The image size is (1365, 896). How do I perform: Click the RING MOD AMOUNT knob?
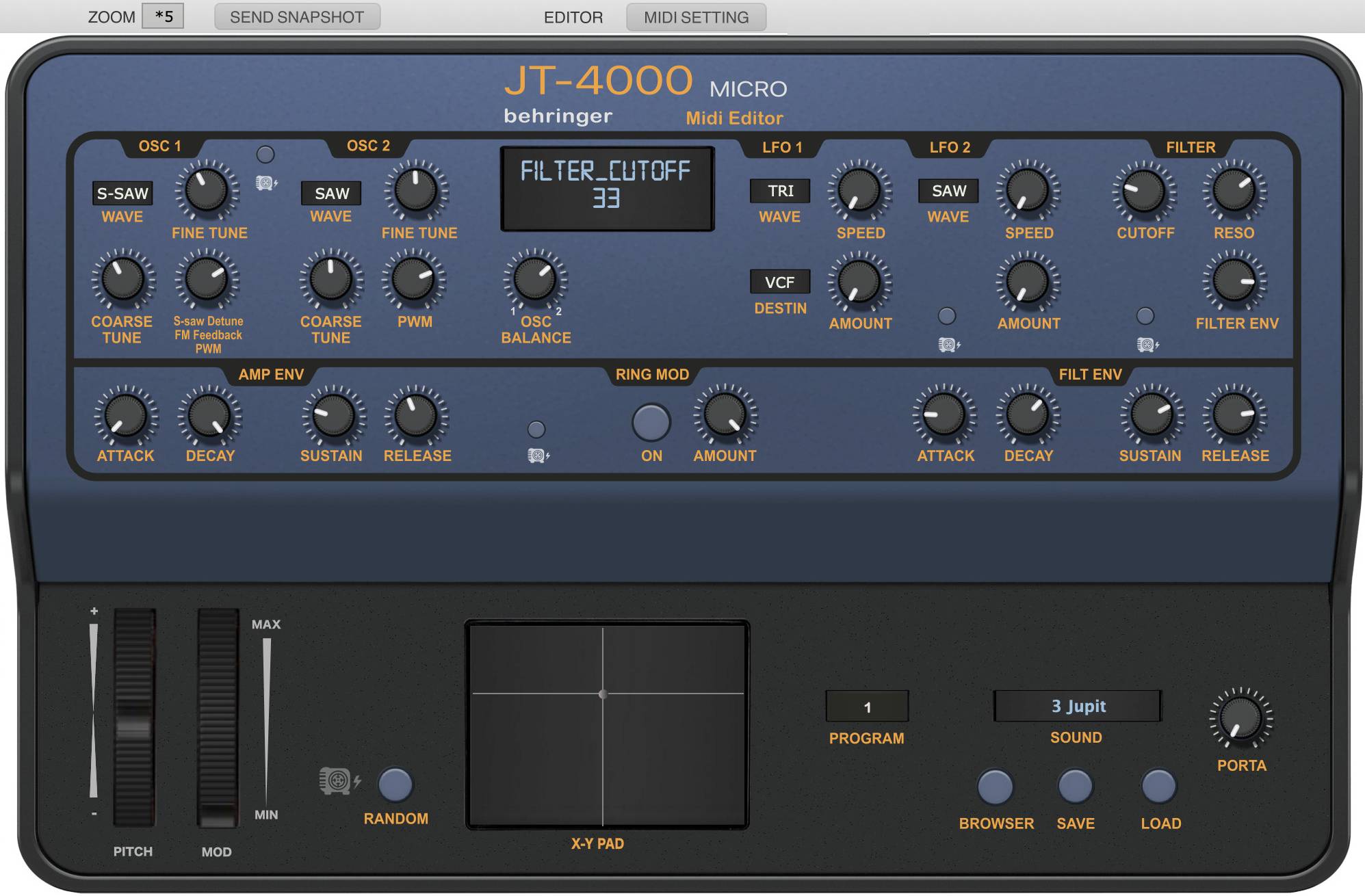tap(725, 416)
